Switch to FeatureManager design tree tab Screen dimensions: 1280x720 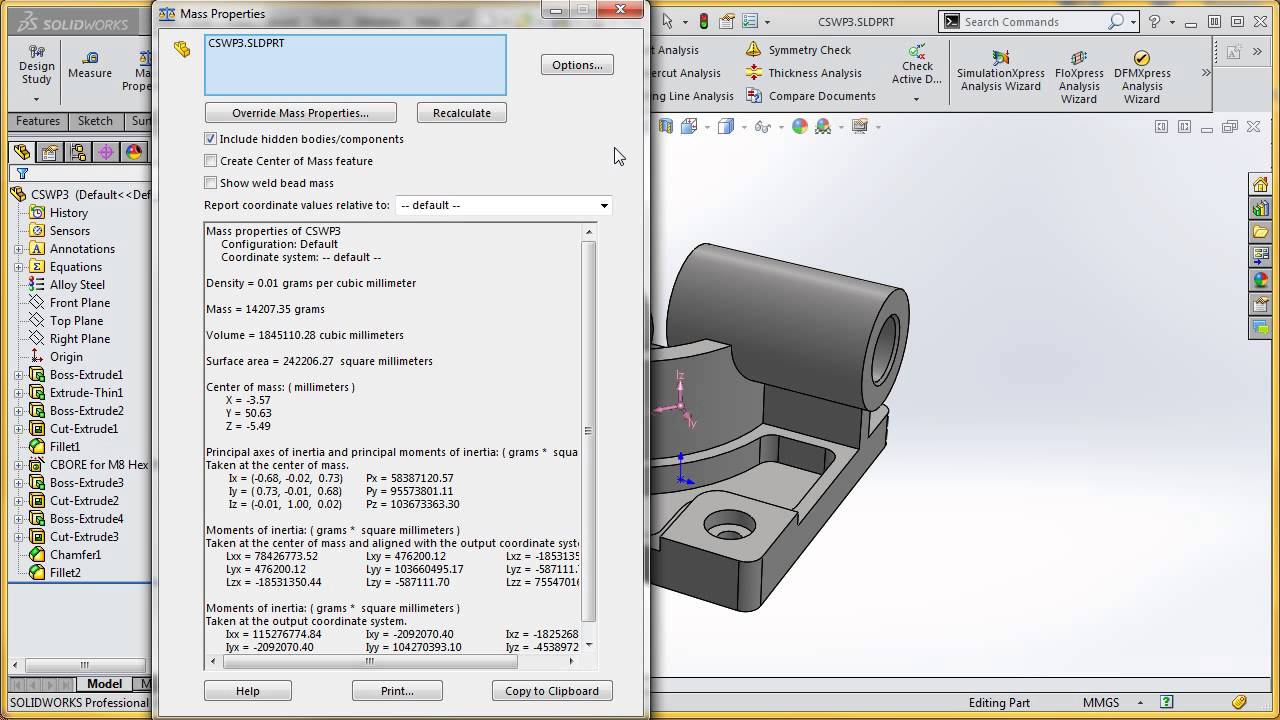click(x=21, y=152)
